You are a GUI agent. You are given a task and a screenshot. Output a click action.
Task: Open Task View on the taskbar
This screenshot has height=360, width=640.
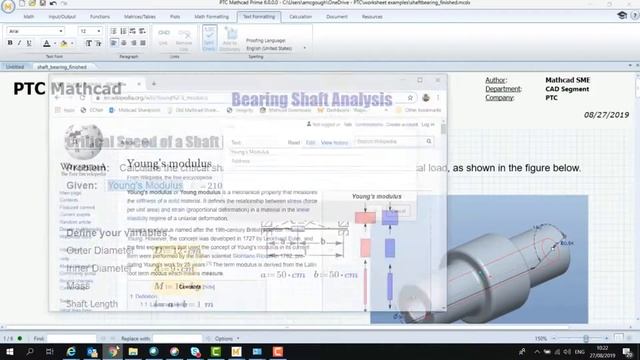point(50,352)
